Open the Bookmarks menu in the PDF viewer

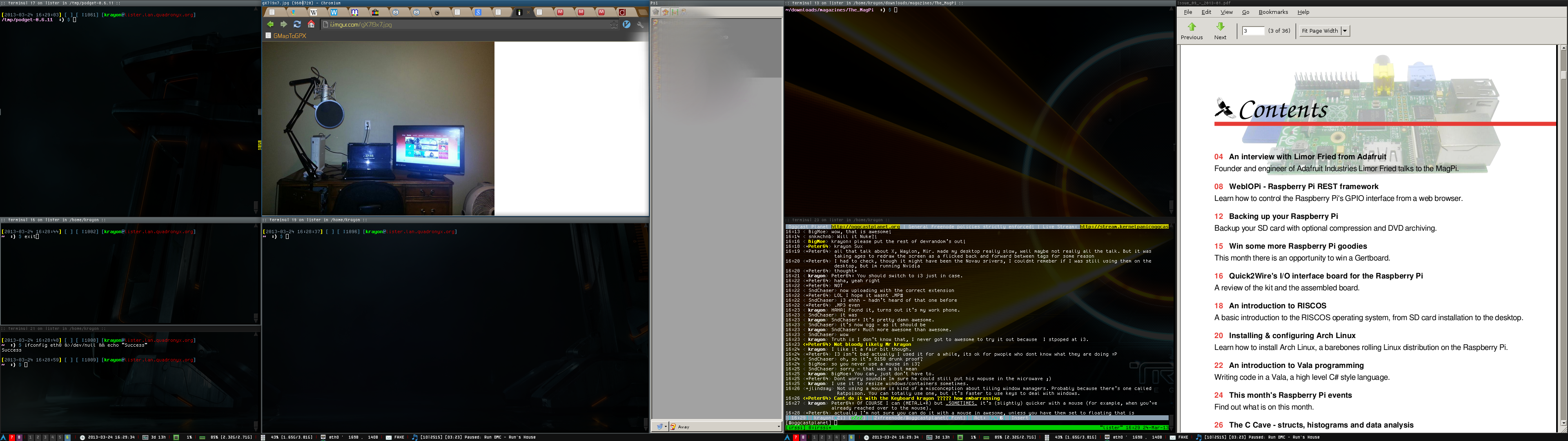pyautogui.click(x=1273, y=12)
